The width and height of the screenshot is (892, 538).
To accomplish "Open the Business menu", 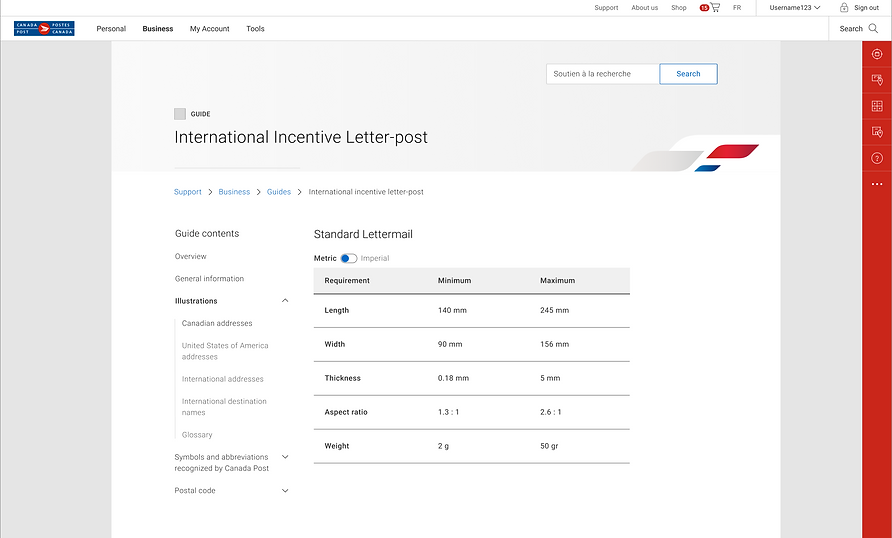I will click(158, 28).
